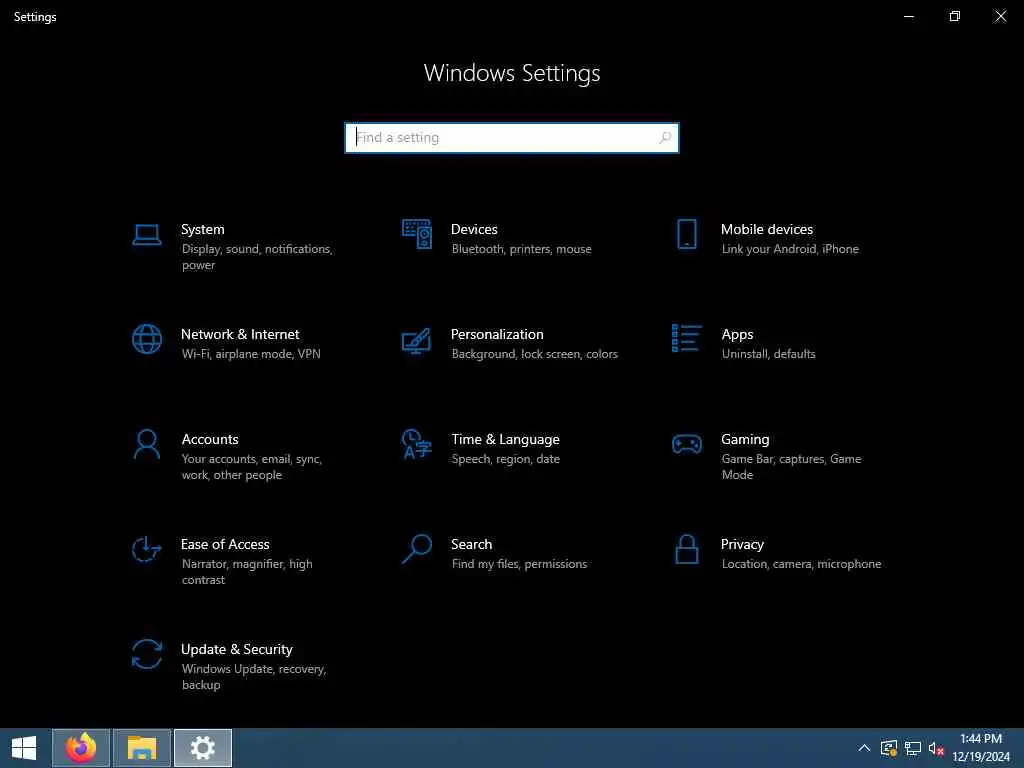Open the Search magnifying glass category icon
This screenshot has height=768, width=1024.
coord(417,549)
